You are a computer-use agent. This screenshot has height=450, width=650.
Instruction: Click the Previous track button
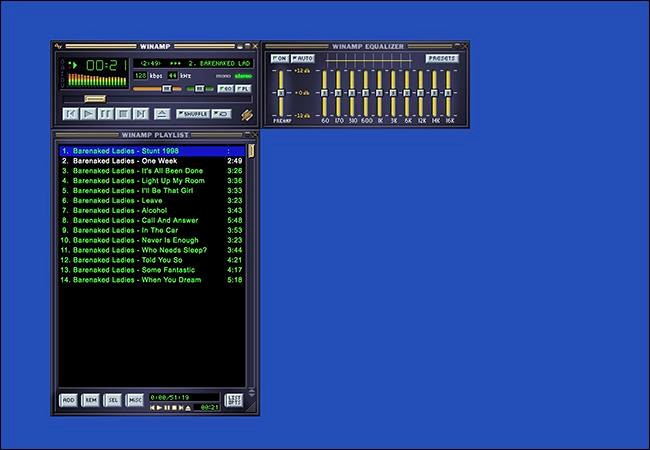[71, 114]
